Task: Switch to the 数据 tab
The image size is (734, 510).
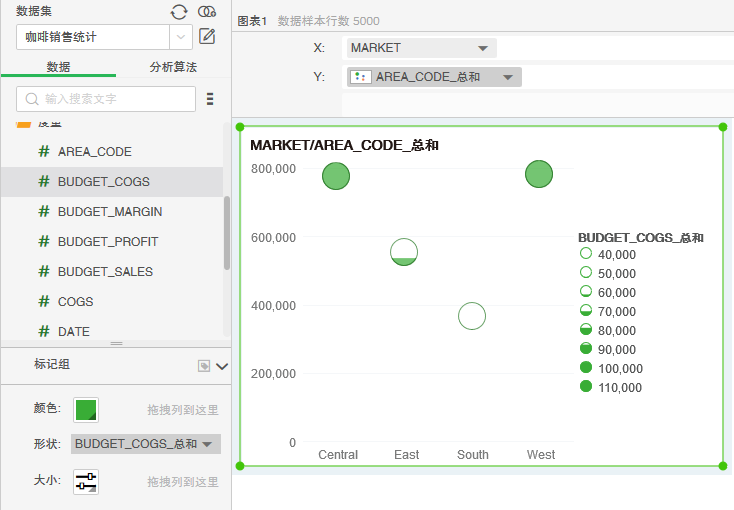Action: point(58,67)
